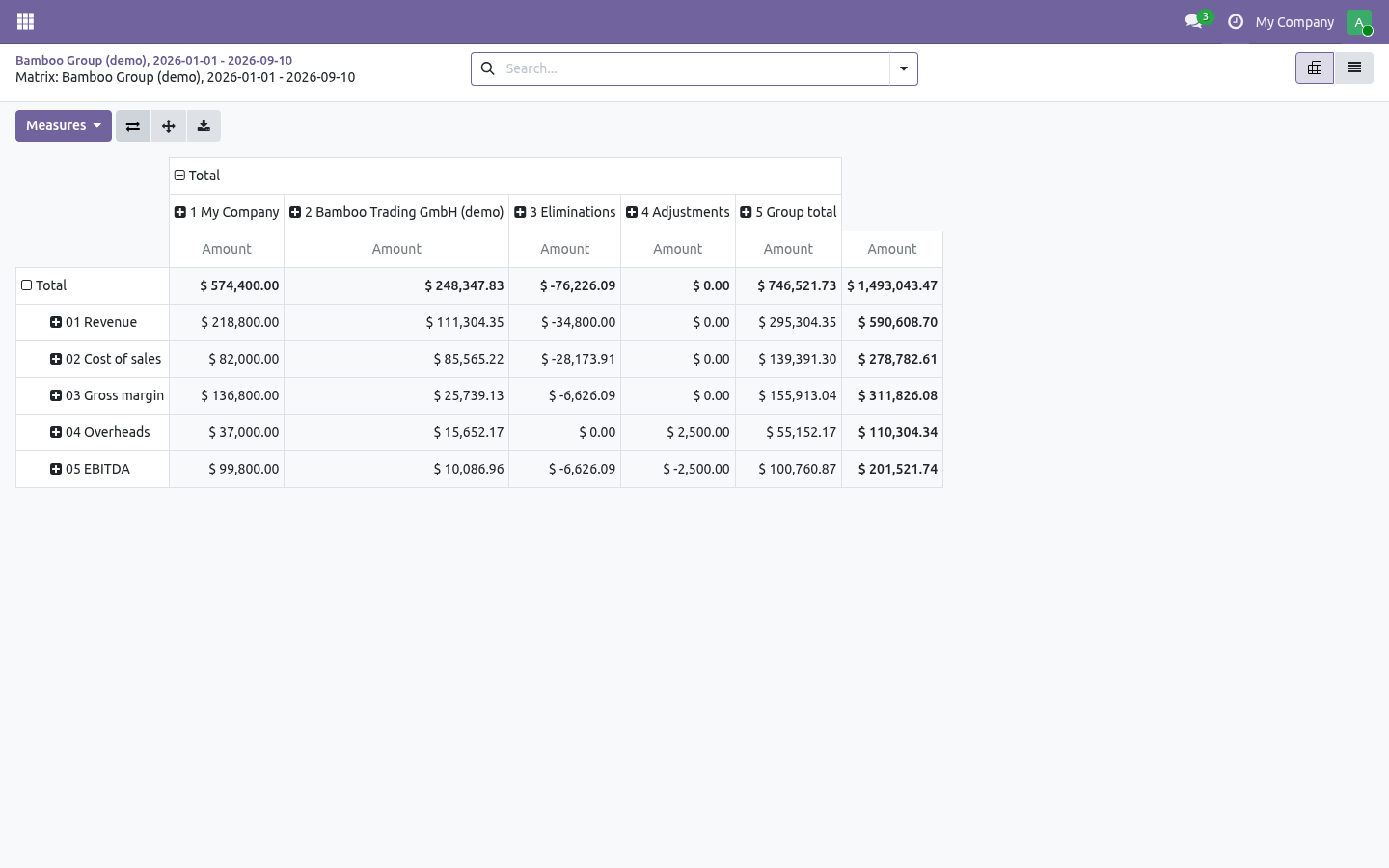Open the apps grid menu
This screenshot has width=1389, height=868.
(x=26, y=21)
